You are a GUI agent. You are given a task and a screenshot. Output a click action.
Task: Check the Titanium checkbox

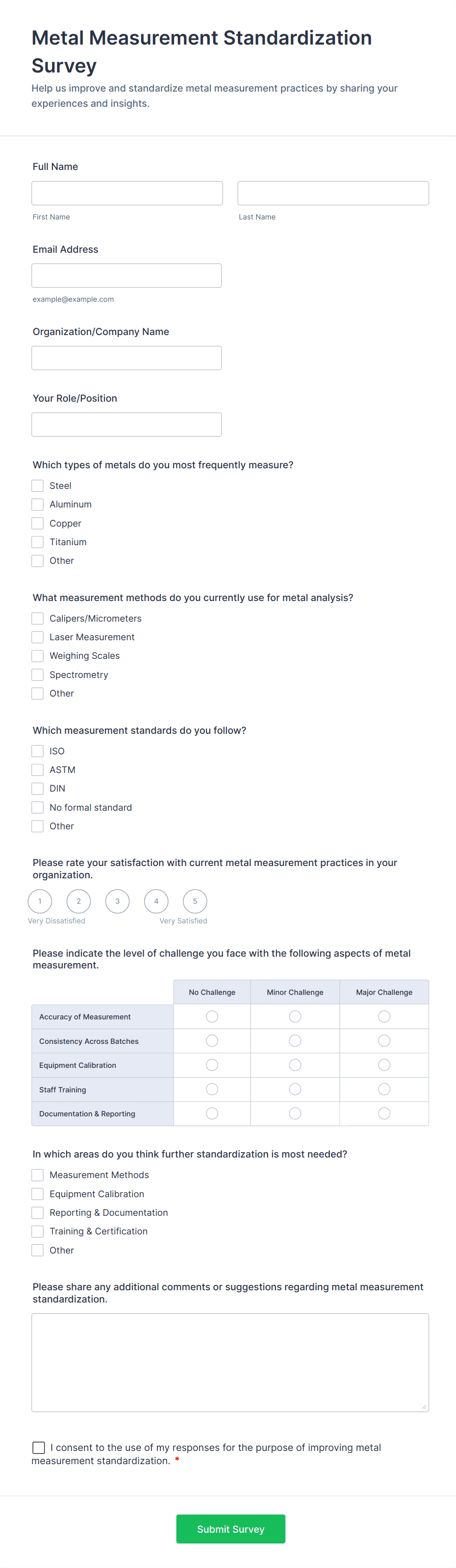pyautogui.click(x=37, y=542)
